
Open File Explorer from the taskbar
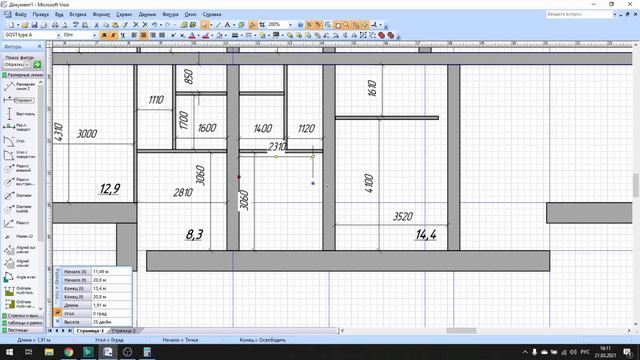[49, 352]
